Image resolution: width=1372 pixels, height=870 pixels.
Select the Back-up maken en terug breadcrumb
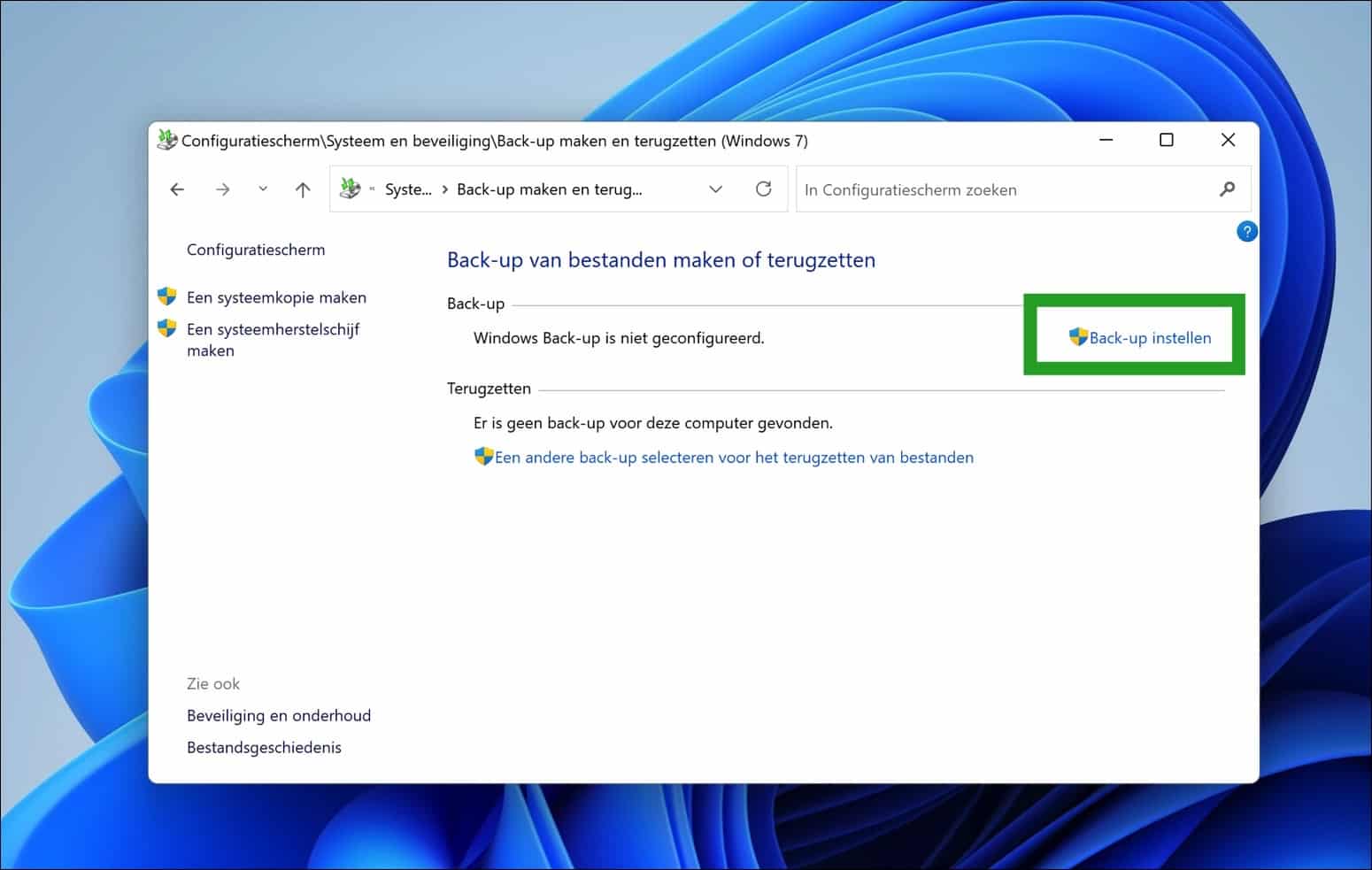click(x=549, y=189)
